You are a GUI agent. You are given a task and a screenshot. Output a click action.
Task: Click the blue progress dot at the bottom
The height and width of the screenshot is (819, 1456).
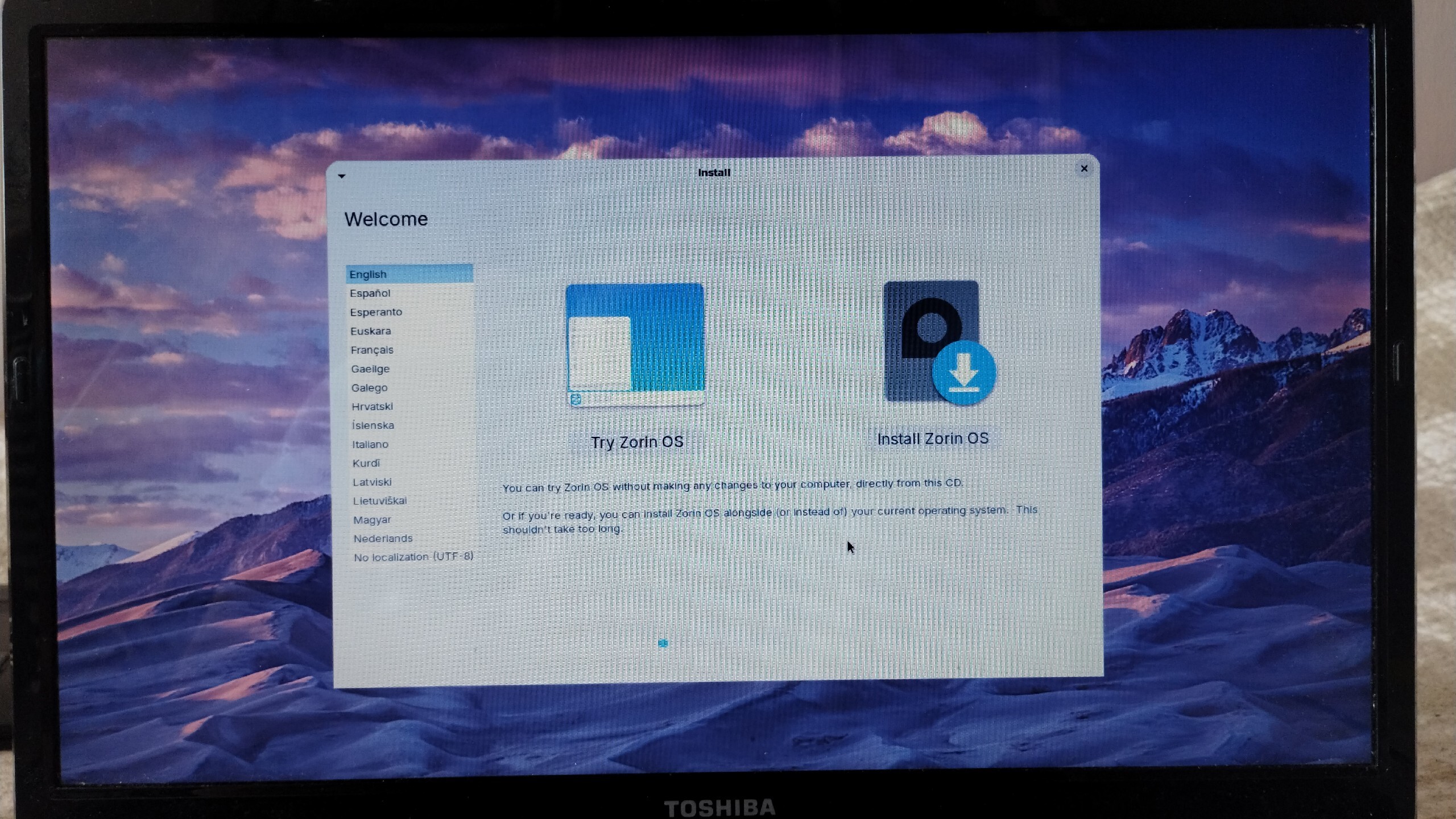pyautogui.click(x=663, y=643)
